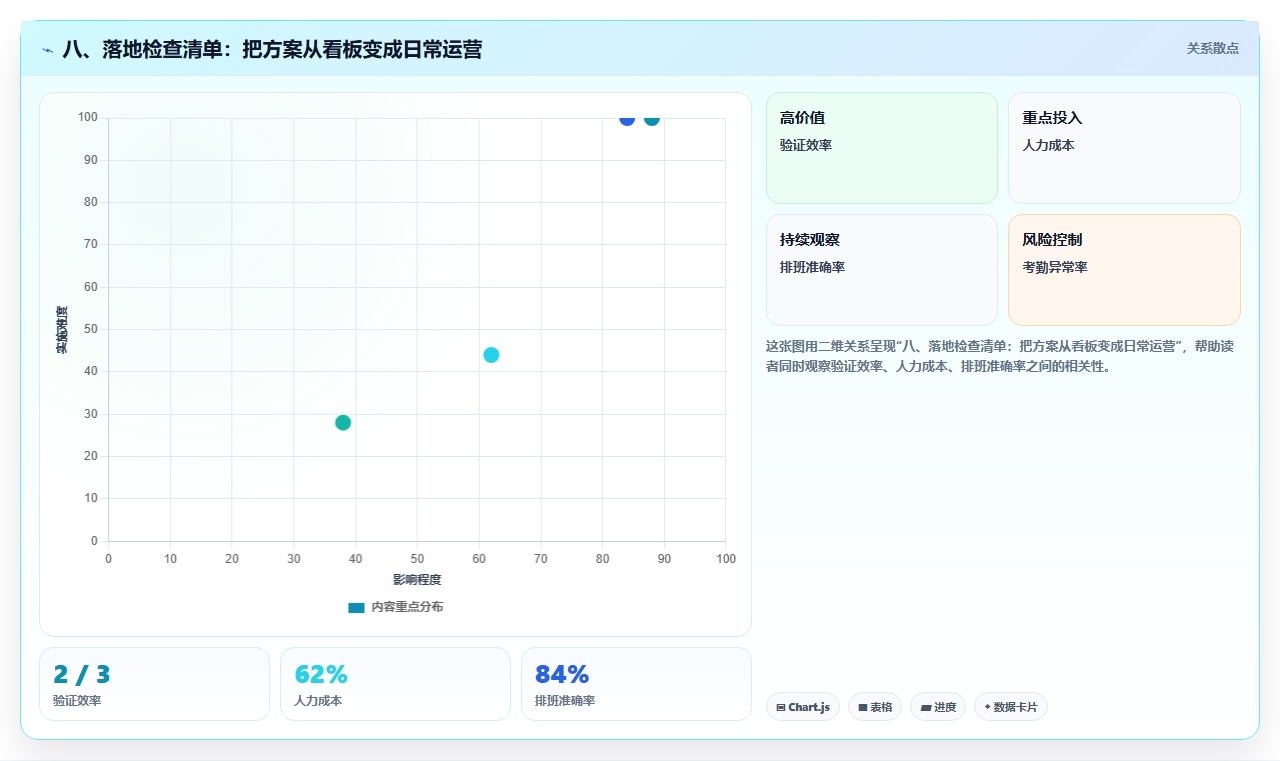1280x761 pixels.
Task: Click the lightning icon beside the title
Action: (x=47, y=50)
